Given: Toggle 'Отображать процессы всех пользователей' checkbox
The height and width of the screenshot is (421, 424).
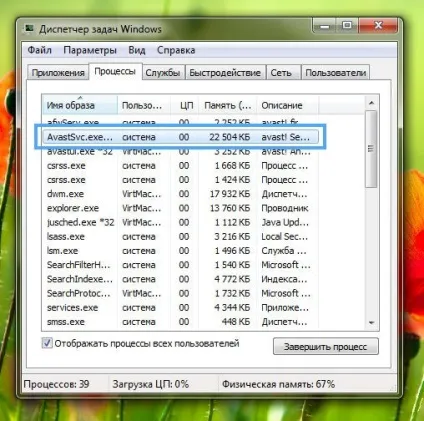Looking at the screenshot, I should [x=47, y=343].
